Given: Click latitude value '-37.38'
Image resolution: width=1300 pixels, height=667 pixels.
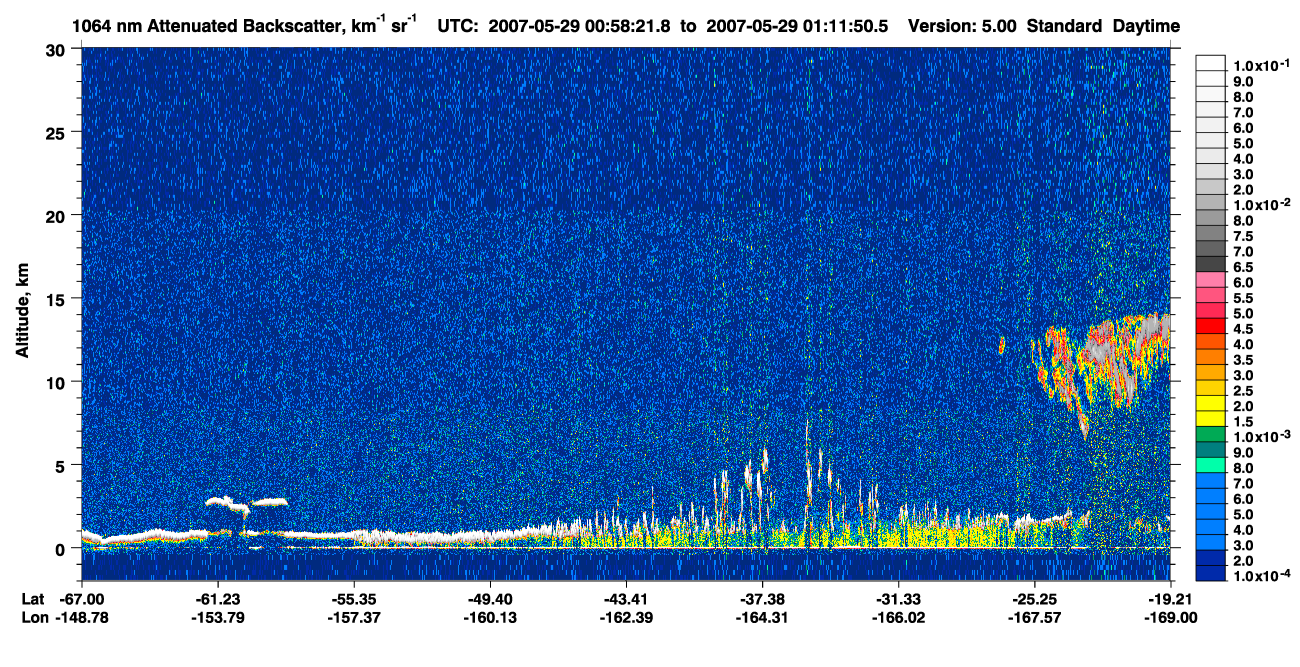Looking at the screenshot, I should (762, 599).
